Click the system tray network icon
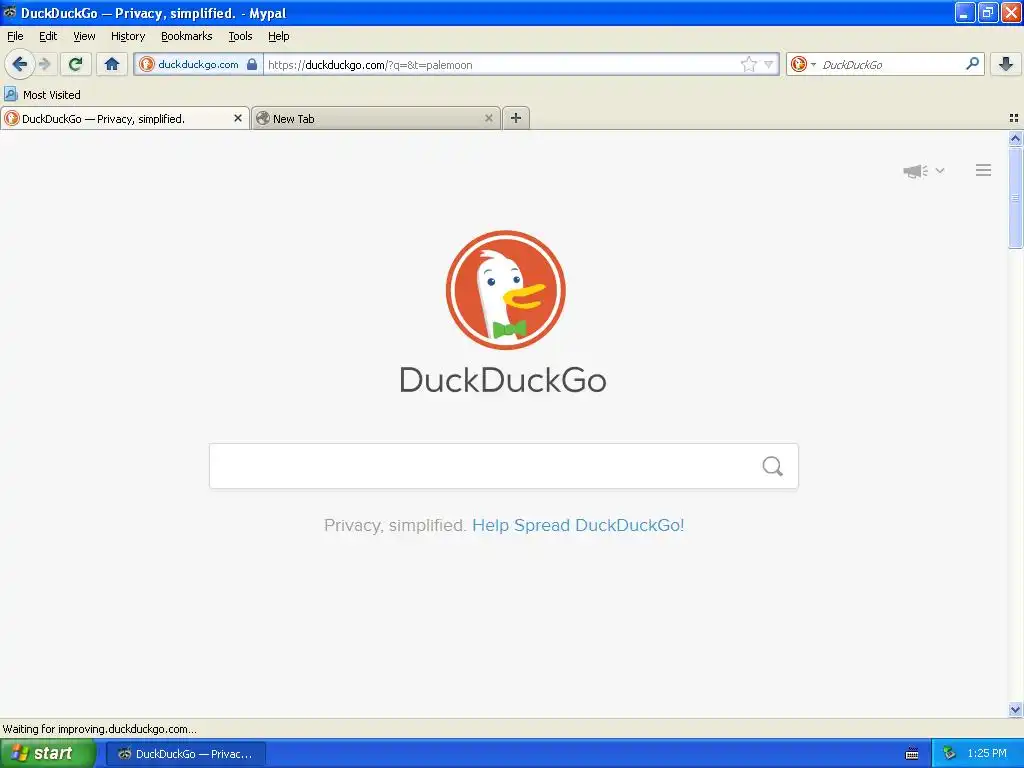Screen dimensions: 1024x768 (x=950, y=754)
